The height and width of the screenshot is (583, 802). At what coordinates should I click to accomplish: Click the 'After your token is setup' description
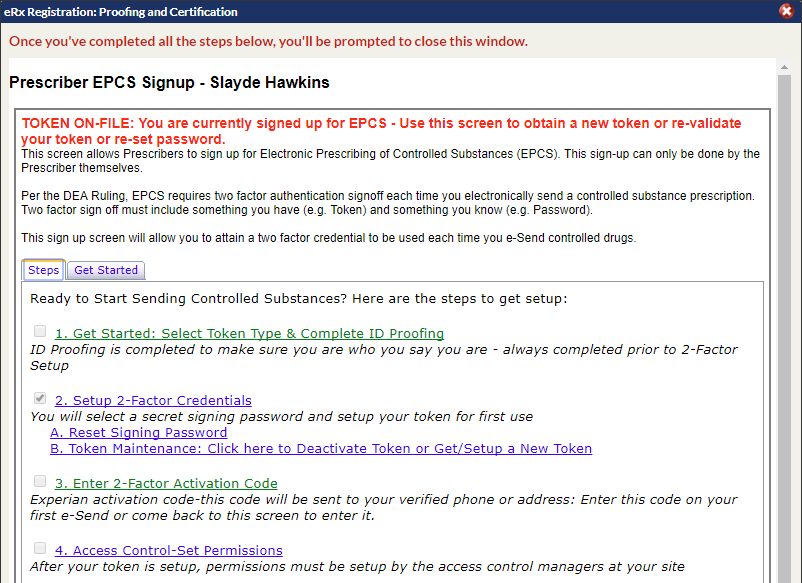coord(357,567)
